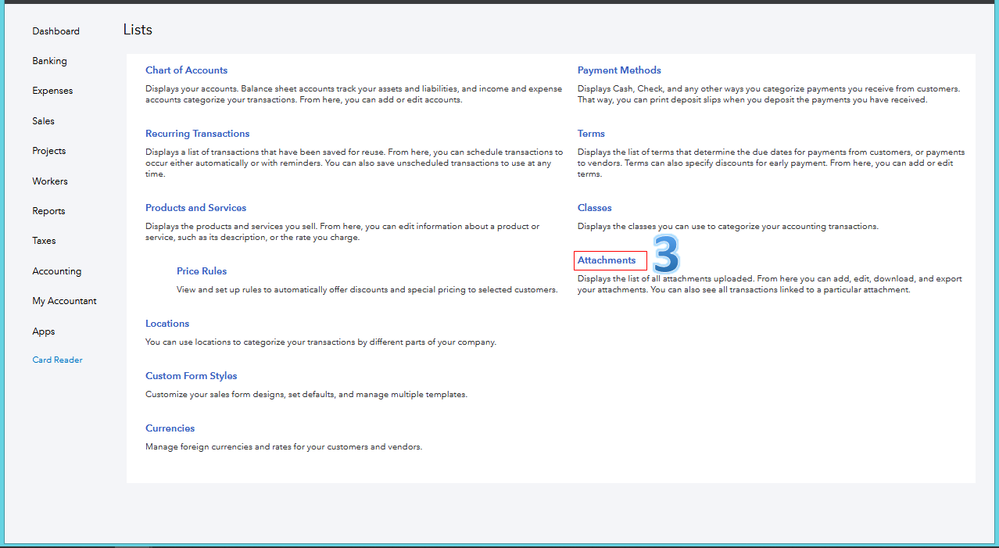Click the description 'Displays a list of transactions'
The image size is (999, 548).
[354, 163]
